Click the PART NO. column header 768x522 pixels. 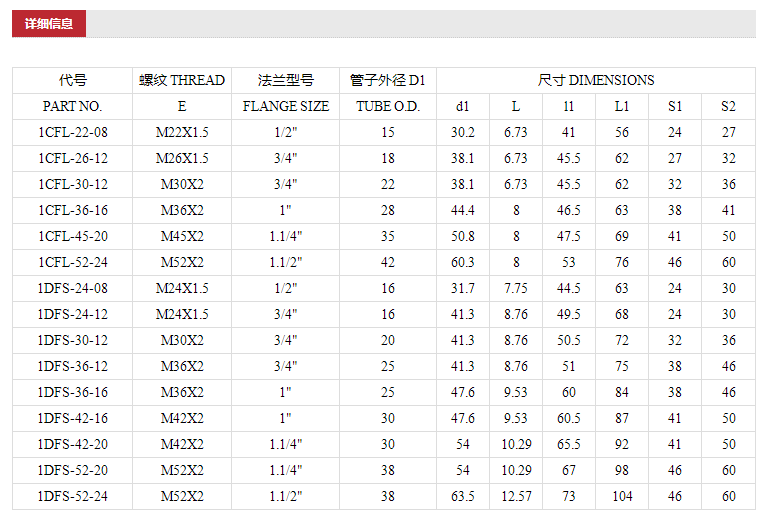point(72,106)
